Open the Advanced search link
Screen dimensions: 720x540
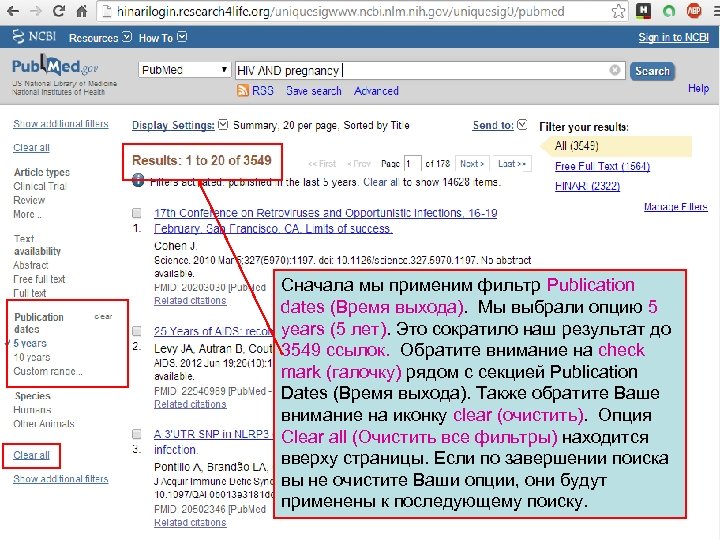pos(376,91)
